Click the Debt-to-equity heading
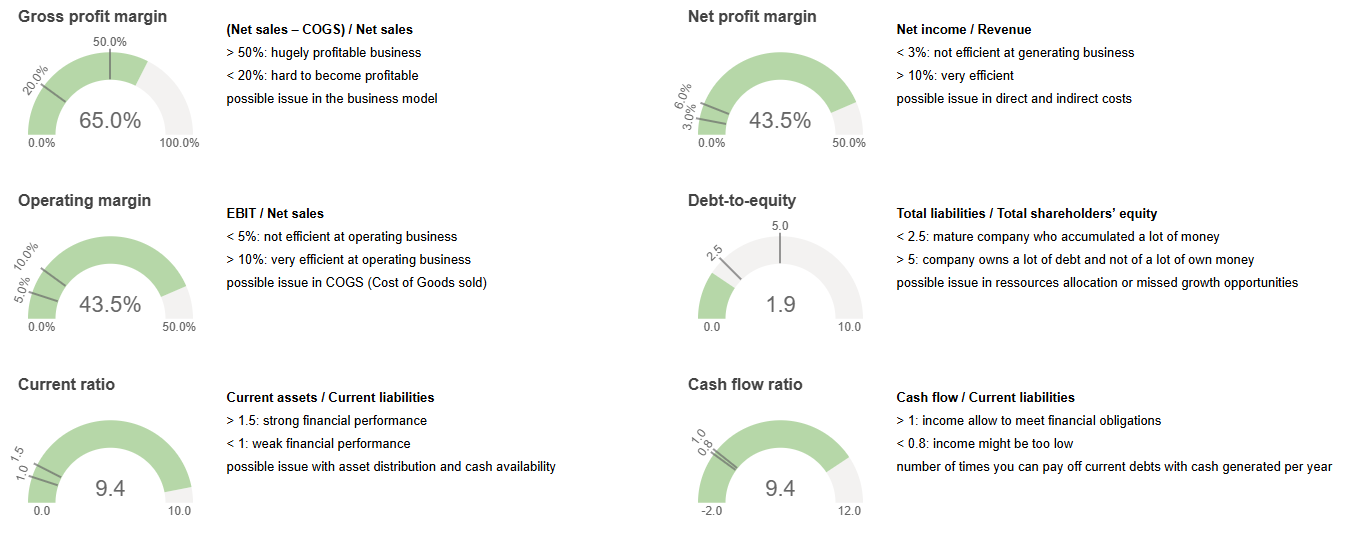The width and height of the screenshot is (1357, 549). point(742,201)
